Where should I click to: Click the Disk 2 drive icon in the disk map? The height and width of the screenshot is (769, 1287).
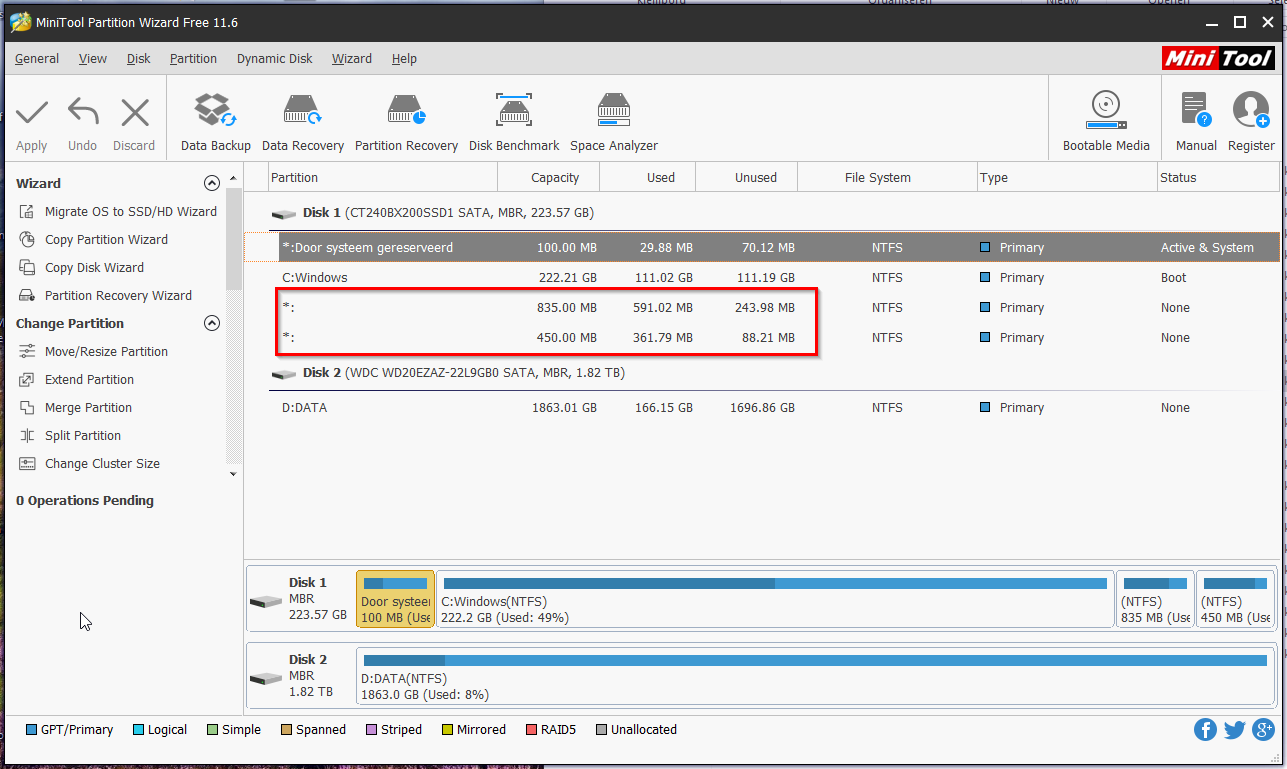pos(266,678)
